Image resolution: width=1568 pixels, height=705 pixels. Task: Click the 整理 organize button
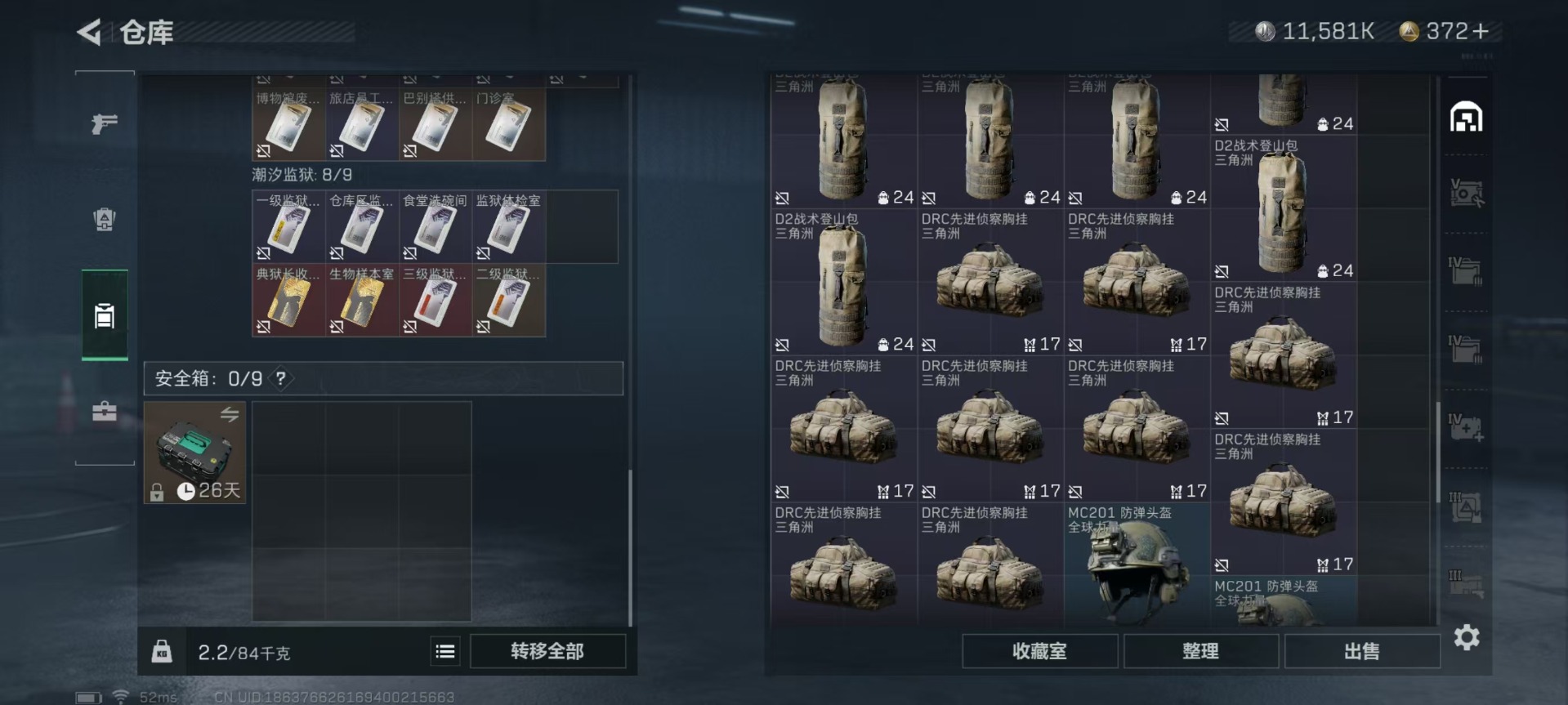click(1200, 651)
